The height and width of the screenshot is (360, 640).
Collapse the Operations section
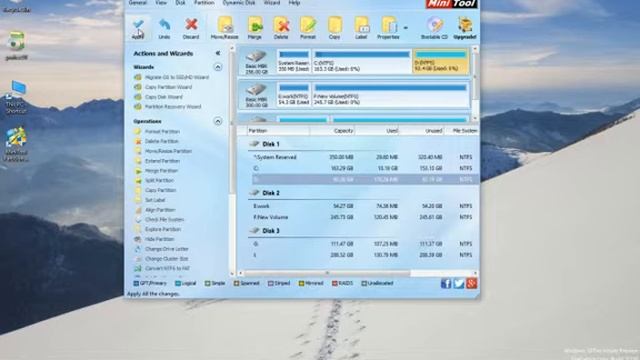point(218,121)
